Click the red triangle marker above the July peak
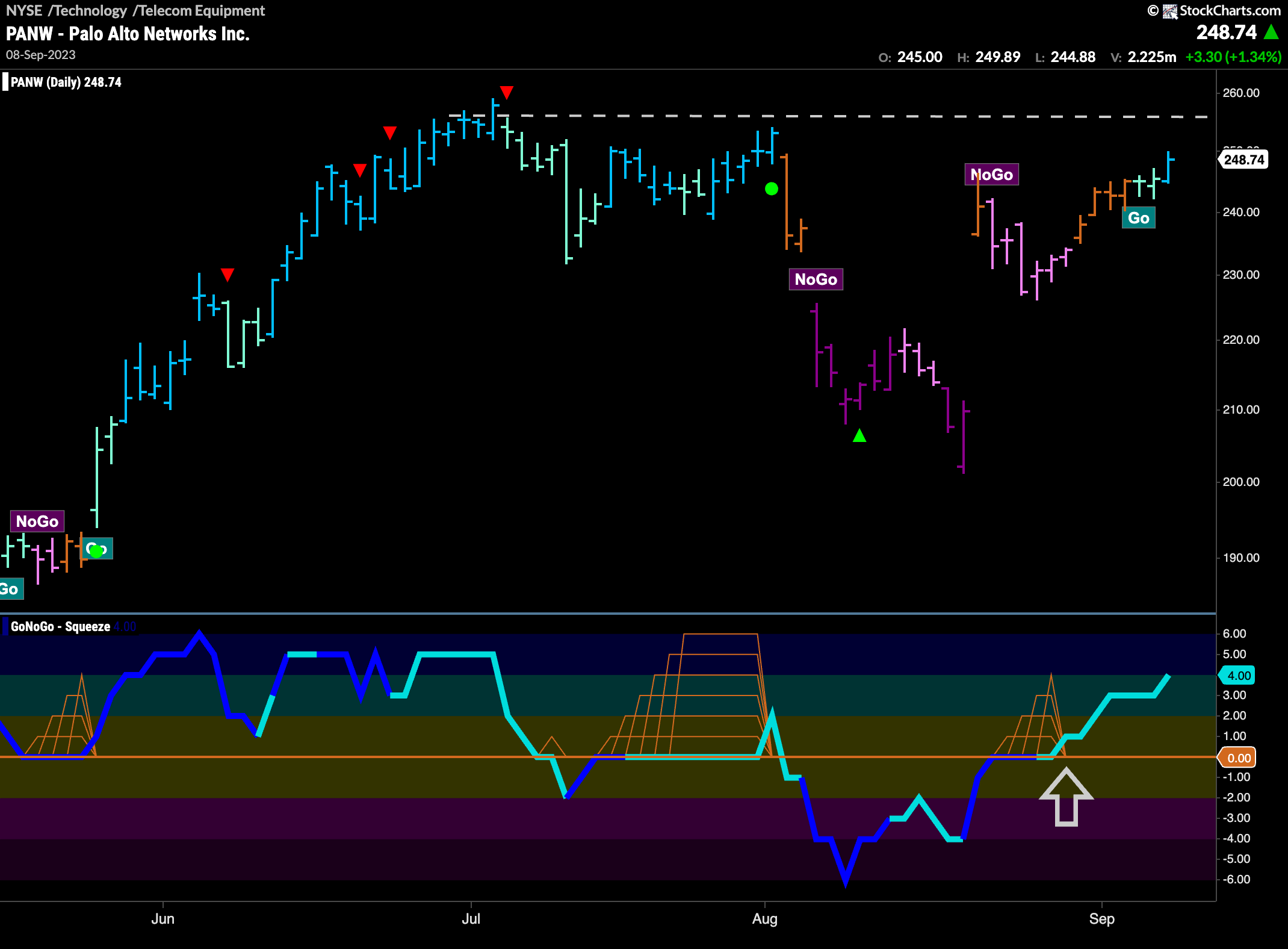Viewport: 1288px width, 949px height. pos(507,92)
